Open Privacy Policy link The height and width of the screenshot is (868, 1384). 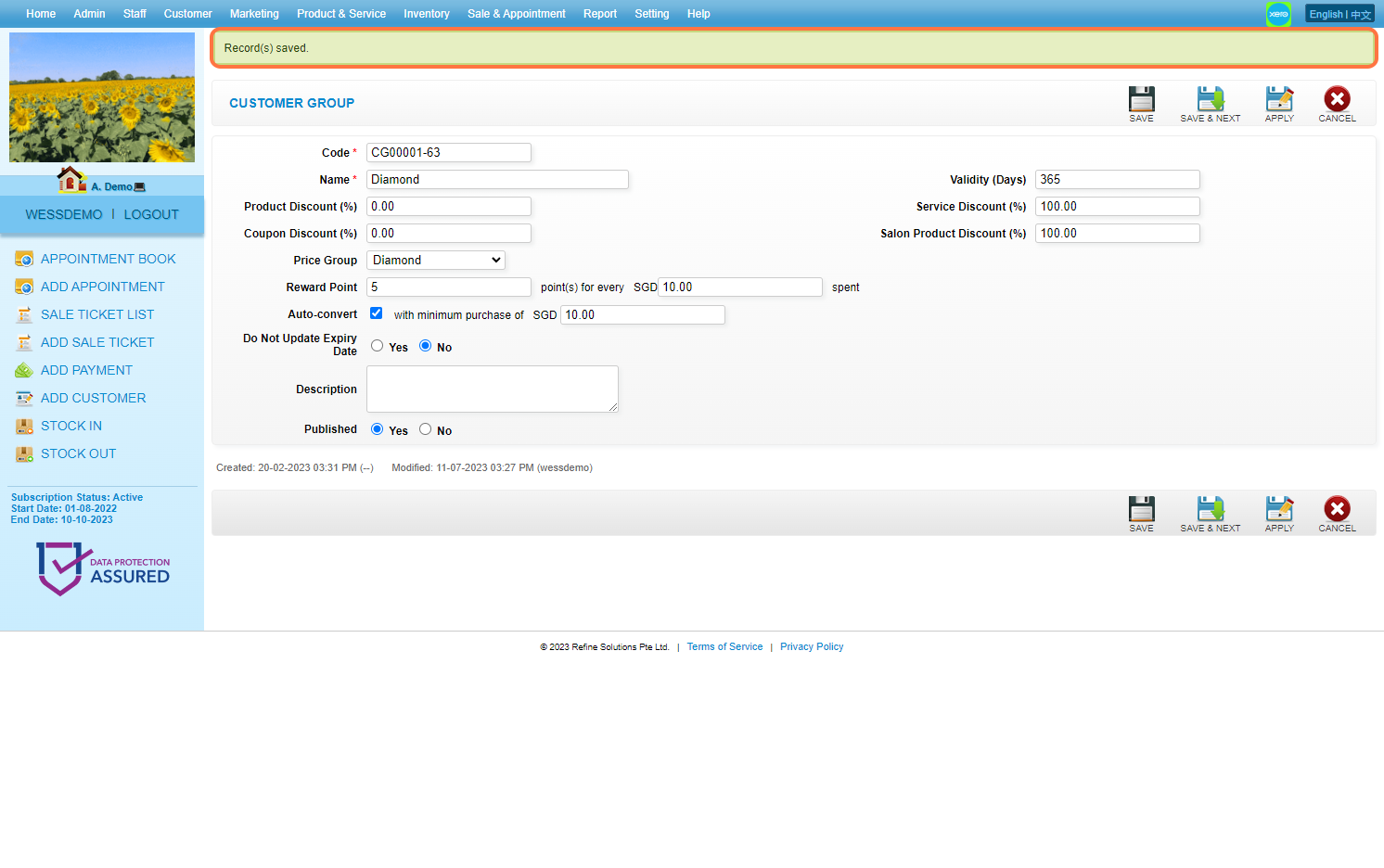coord(812,647)
